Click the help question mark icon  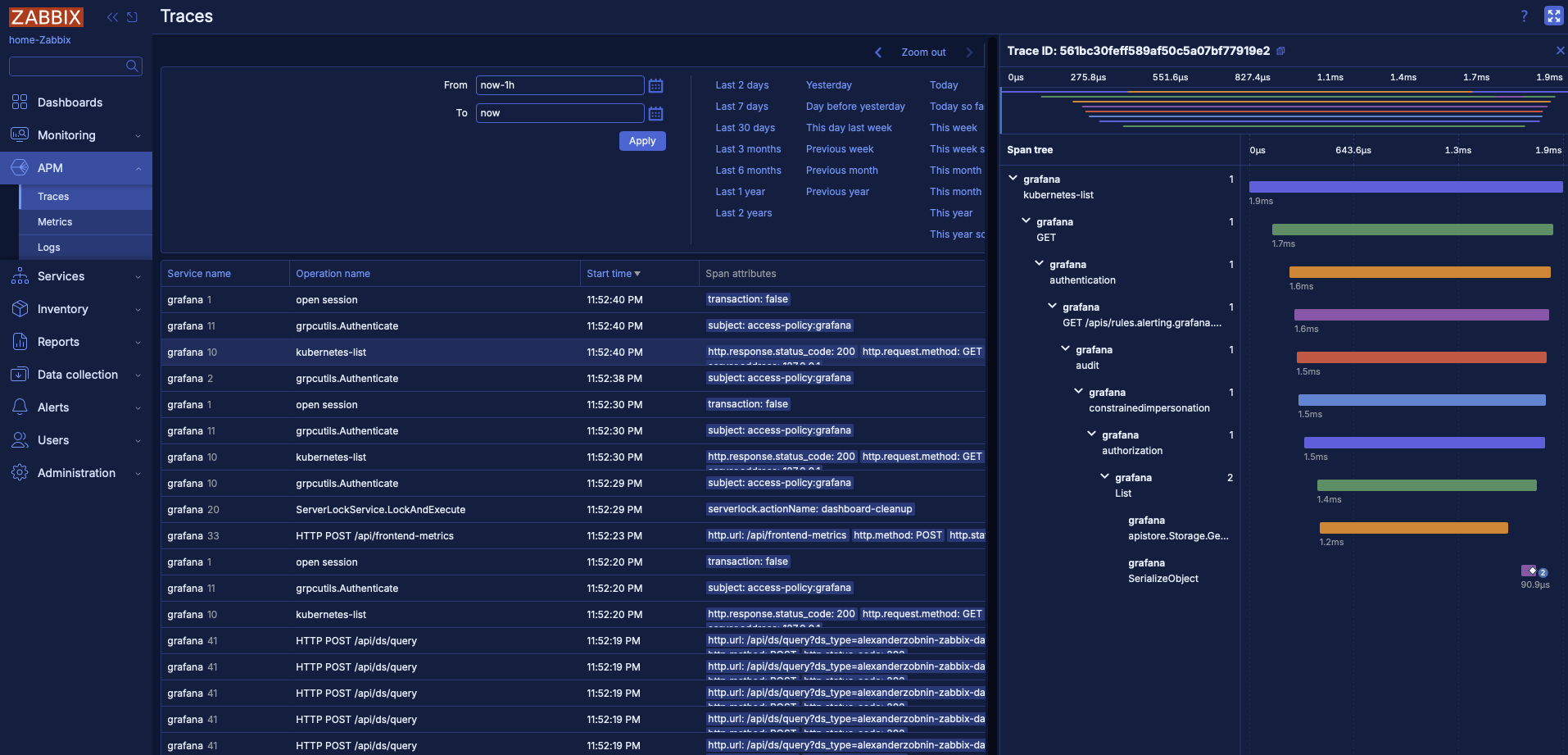tap(1525, 16)
